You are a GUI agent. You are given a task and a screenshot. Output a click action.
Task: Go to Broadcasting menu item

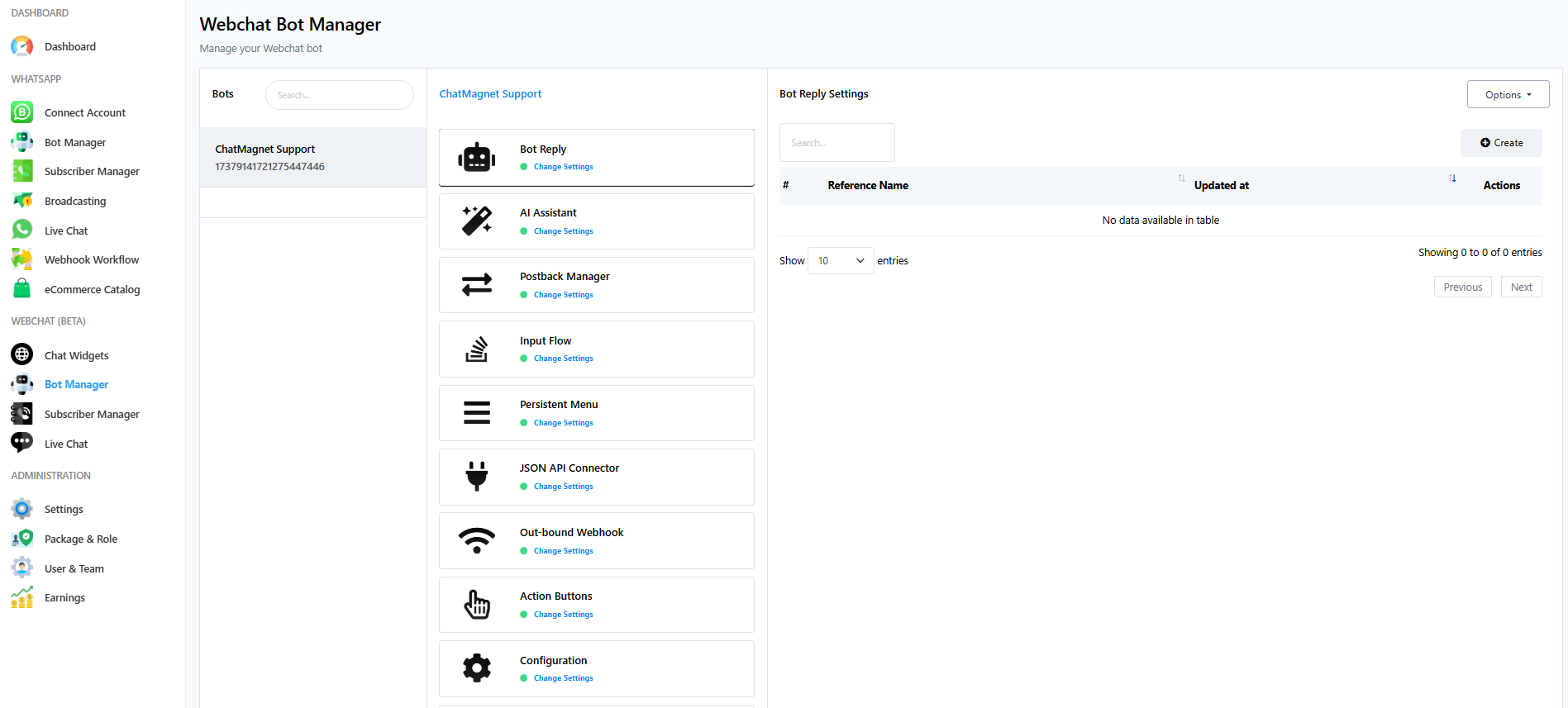(75, 201)
